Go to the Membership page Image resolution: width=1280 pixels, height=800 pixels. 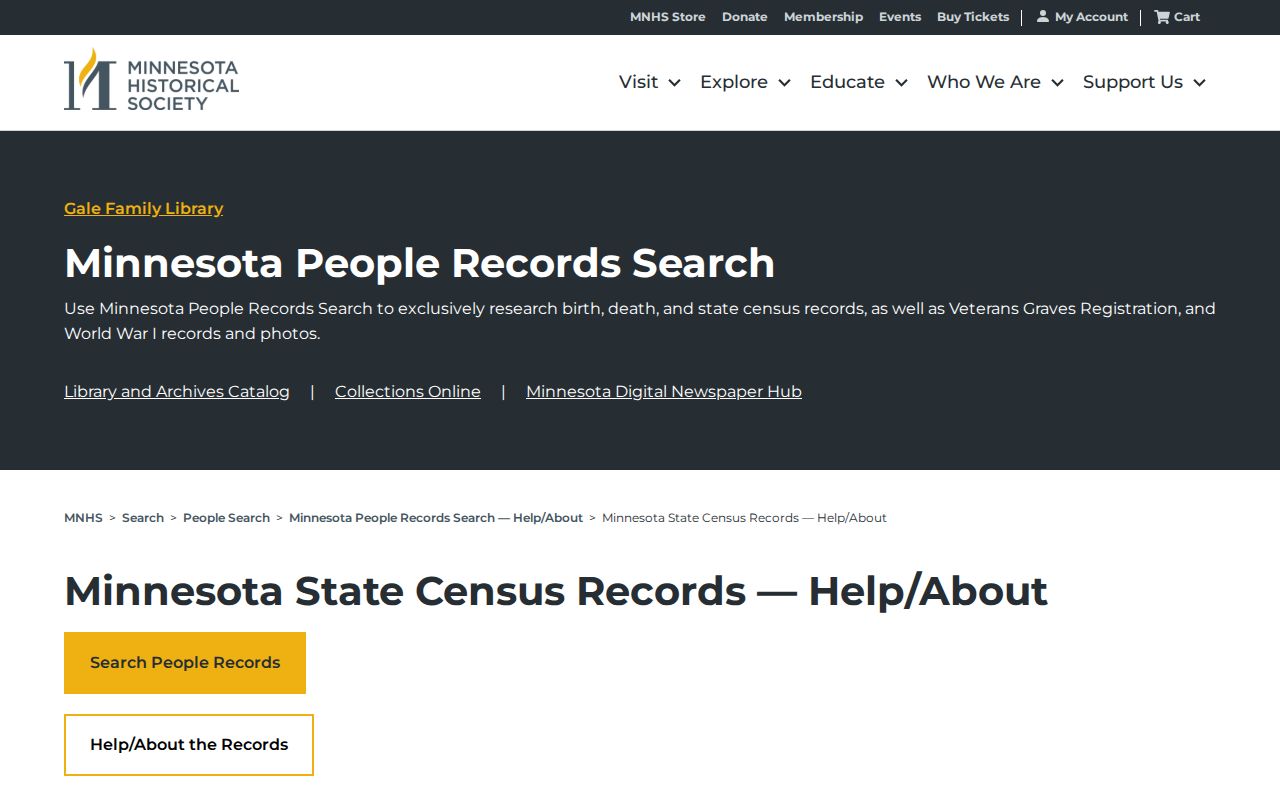pos(823,17)
